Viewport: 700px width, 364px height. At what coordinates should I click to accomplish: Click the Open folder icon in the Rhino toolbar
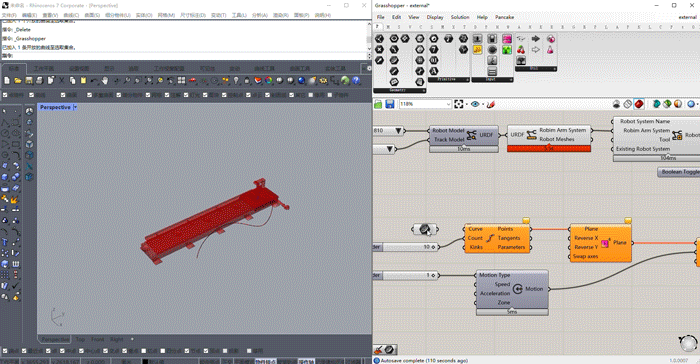18,81
